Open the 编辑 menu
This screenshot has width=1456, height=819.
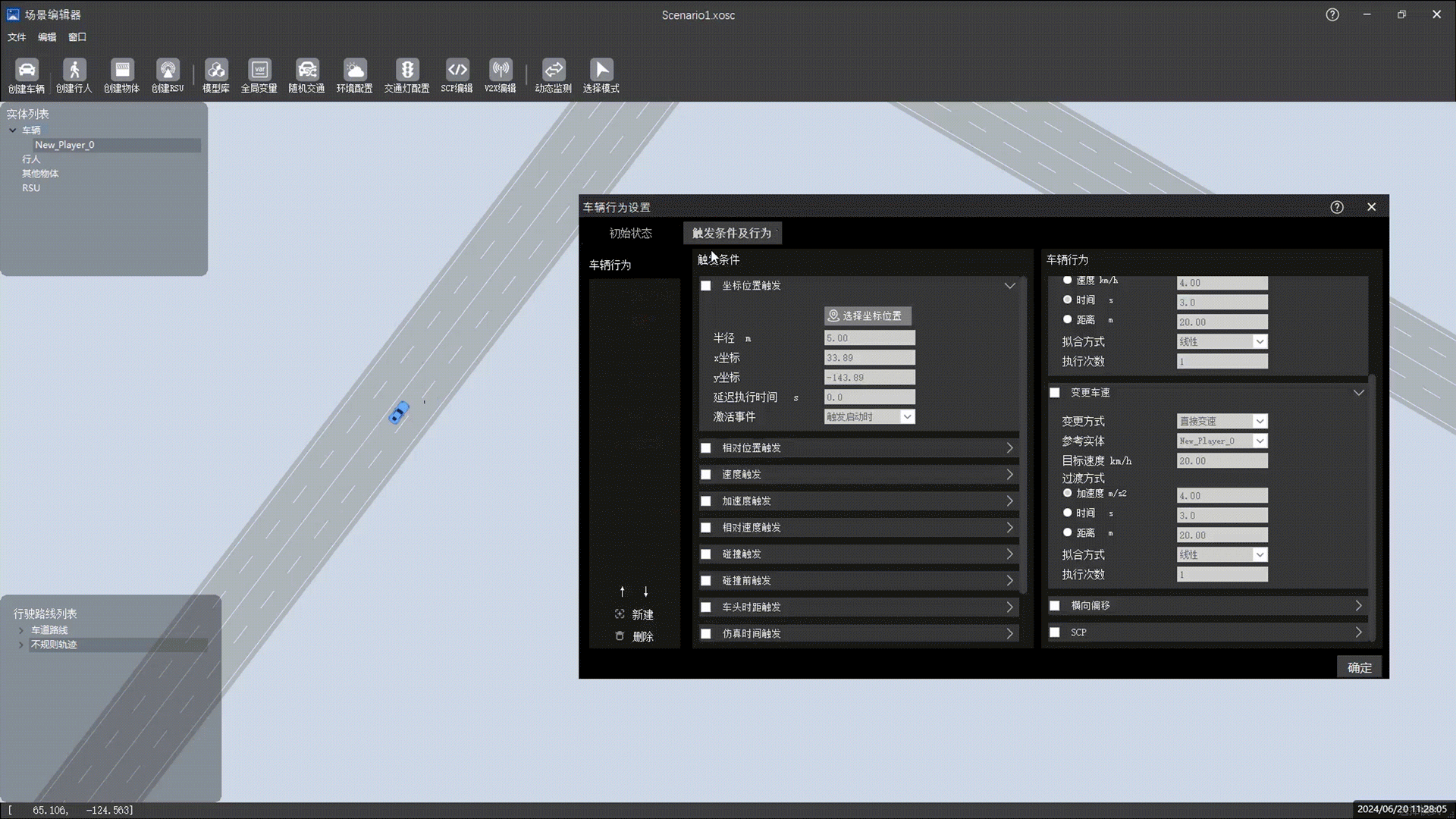[x=47, y=37]
